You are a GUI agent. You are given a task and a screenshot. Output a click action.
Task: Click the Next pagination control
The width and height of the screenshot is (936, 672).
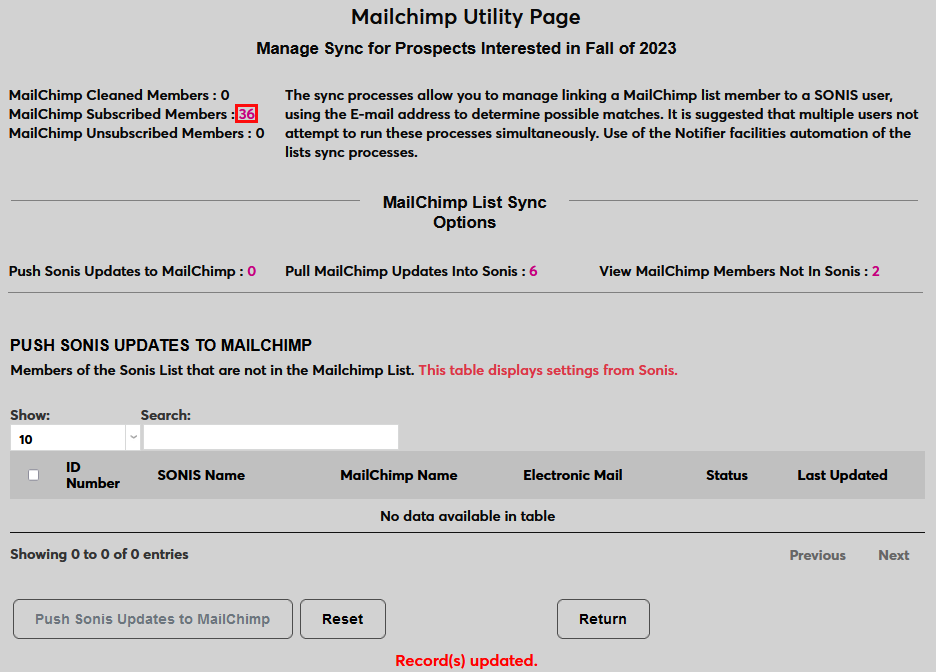[893, 555]
